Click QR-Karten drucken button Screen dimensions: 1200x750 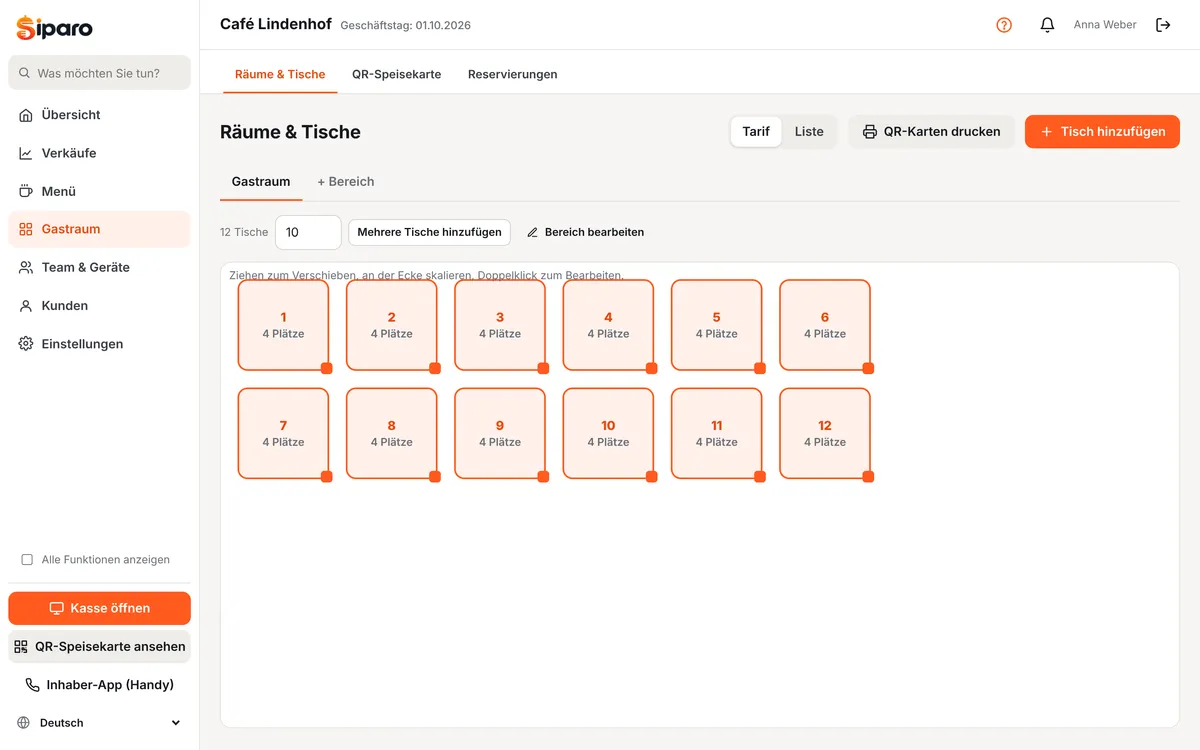[x=931, y=132]
